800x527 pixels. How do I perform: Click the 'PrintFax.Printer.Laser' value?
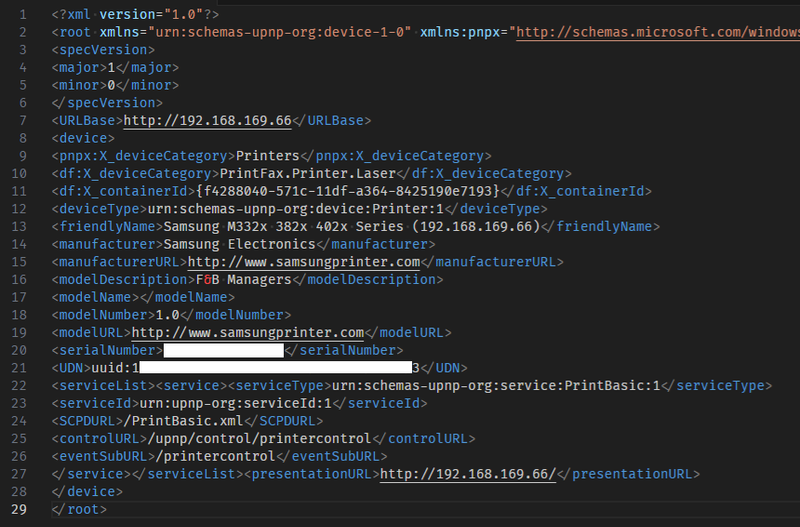[x=308, y=173]
